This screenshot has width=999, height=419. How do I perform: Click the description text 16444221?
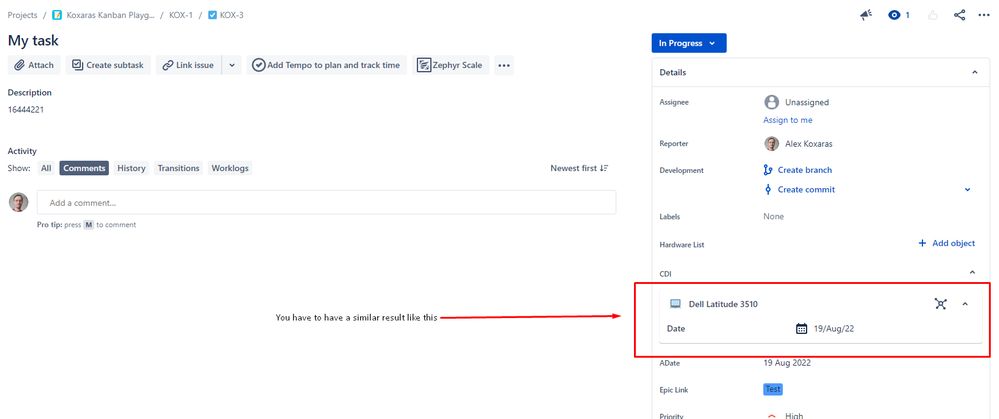click(25, 110)
